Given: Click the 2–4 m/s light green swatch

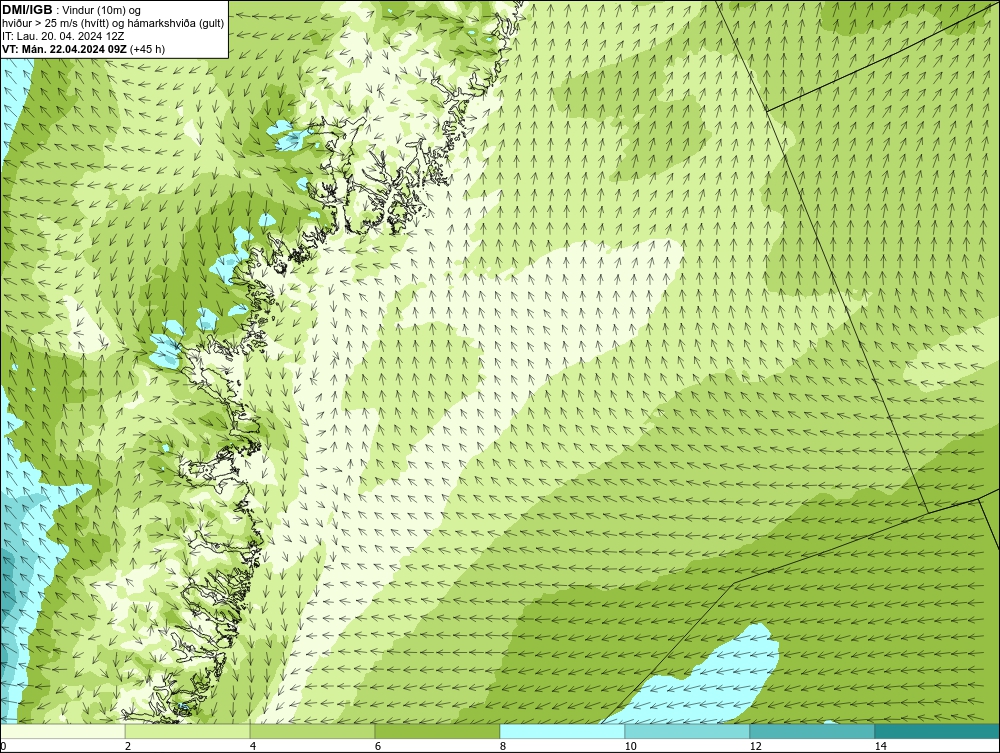Looking at the screenshot, I should tap(188, 731).
